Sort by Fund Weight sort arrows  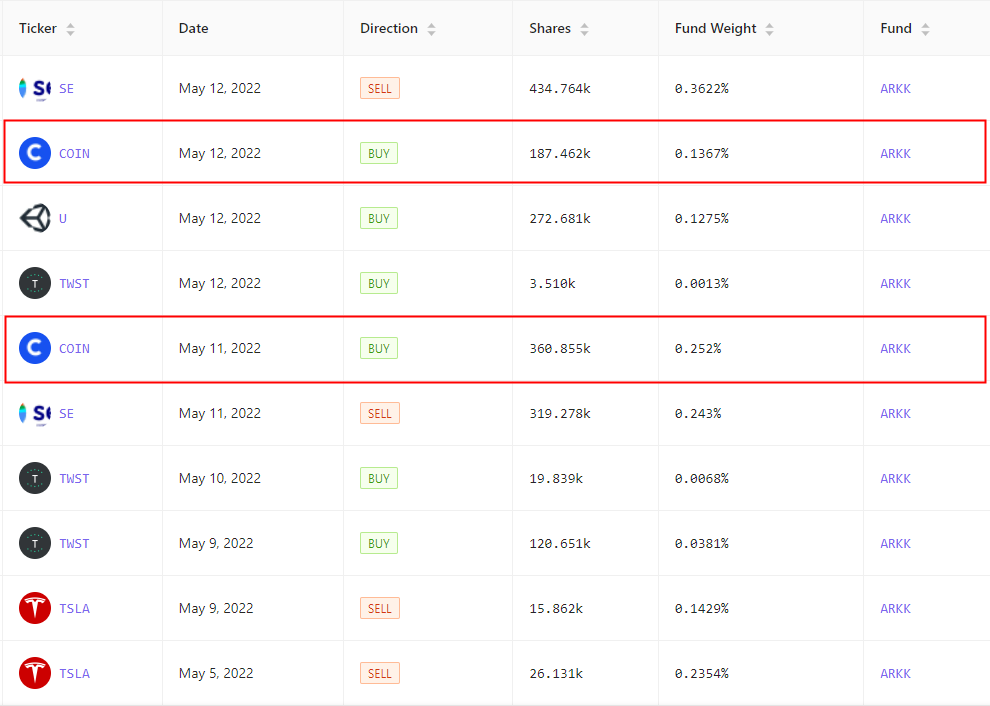(770, 29)
